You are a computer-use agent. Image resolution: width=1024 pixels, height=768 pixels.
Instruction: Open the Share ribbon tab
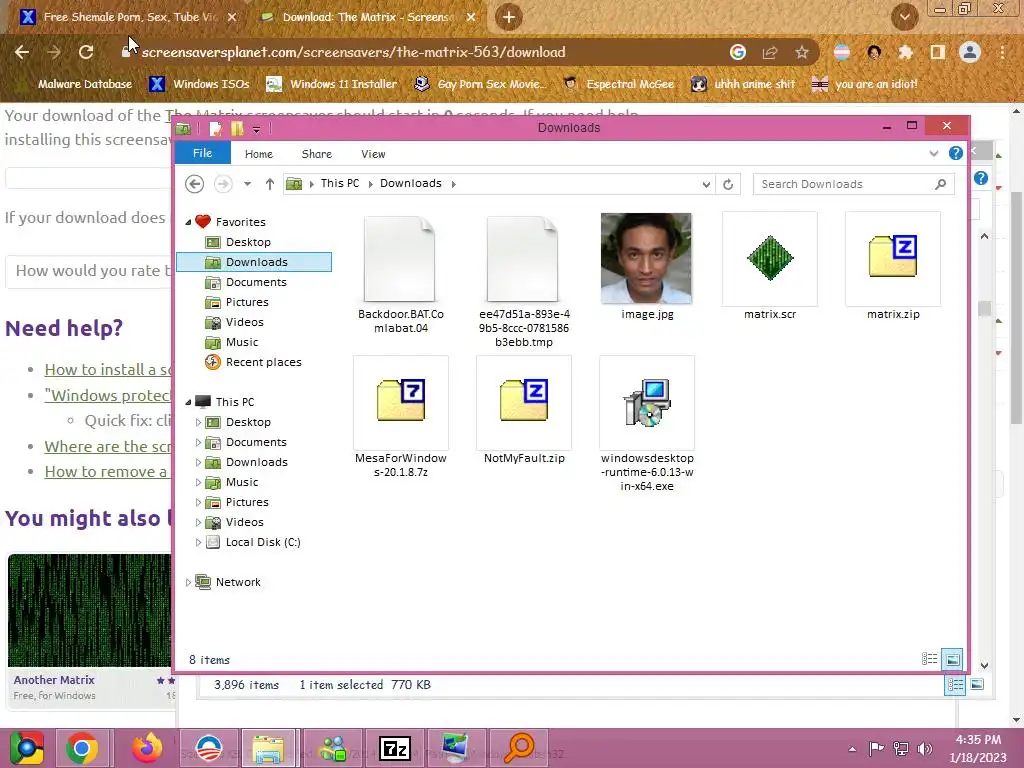click(x=317, y=154)
